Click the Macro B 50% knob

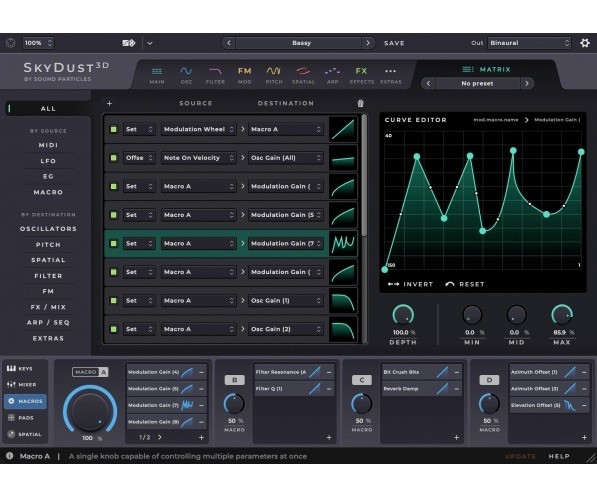[234, 404]
